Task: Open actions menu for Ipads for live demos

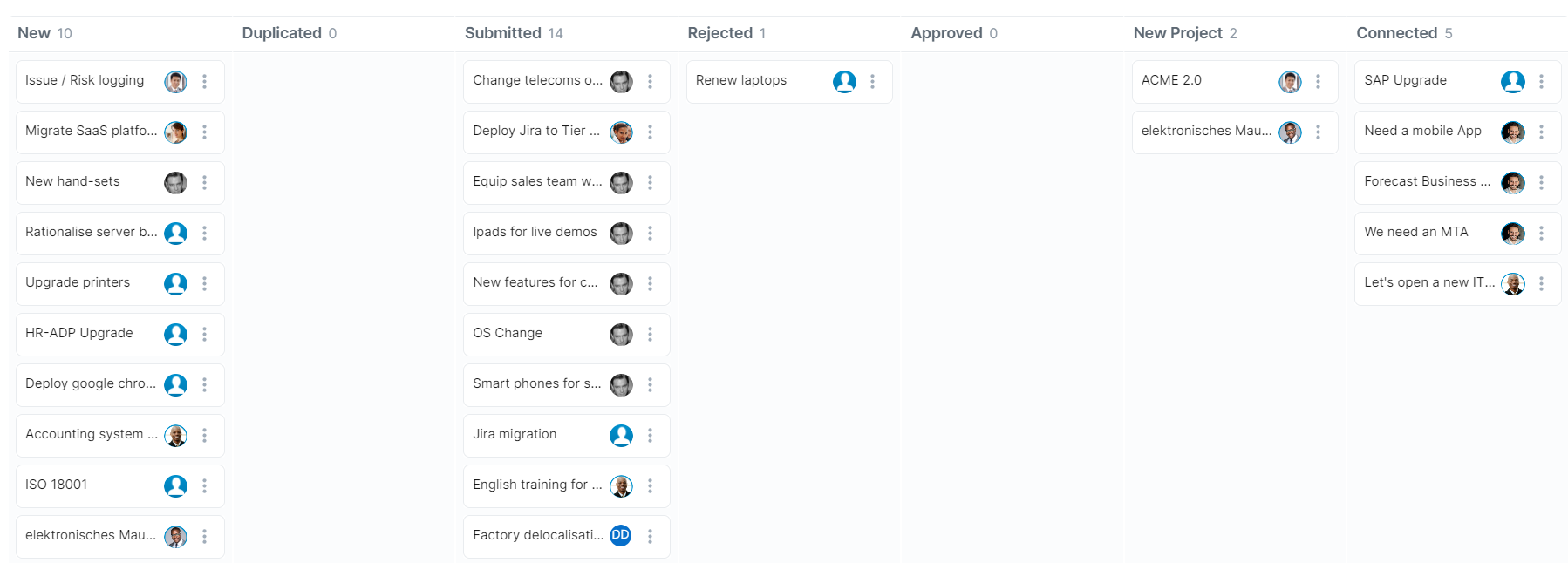Action: [650, 233]
